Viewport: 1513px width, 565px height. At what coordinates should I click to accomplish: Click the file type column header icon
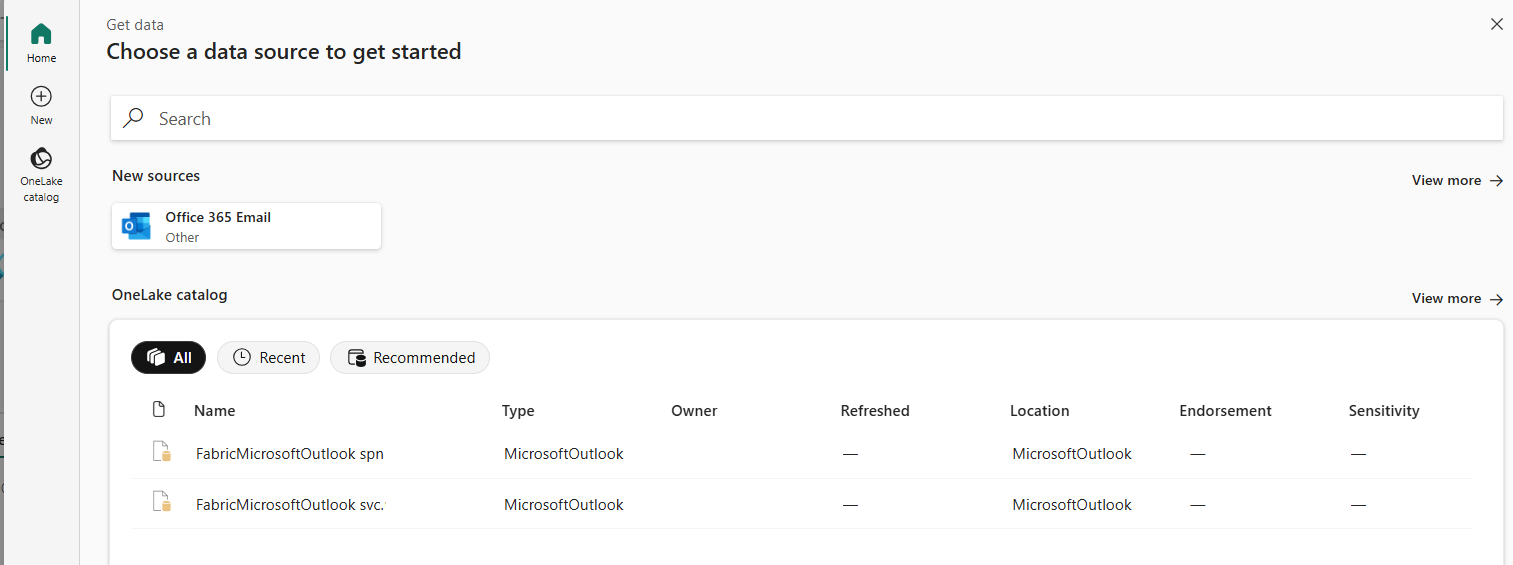click(x=158, y=409)
